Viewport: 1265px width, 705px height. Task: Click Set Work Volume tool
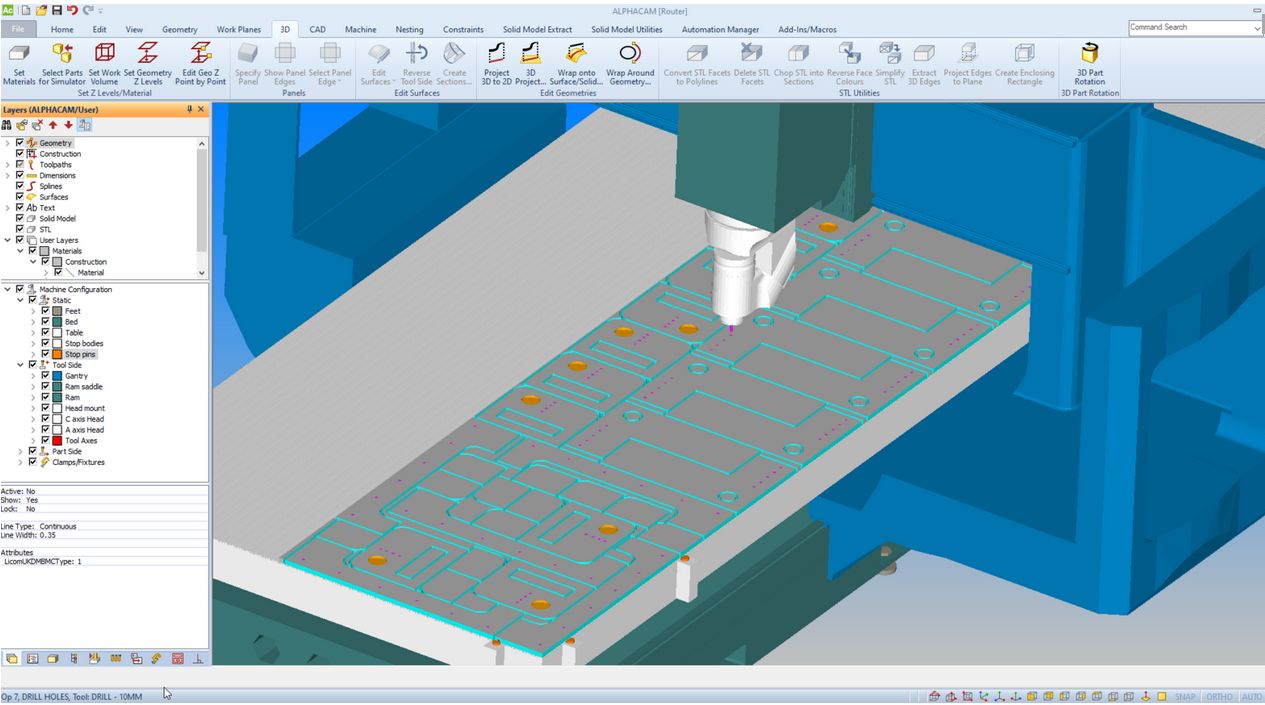[x=104, y=54]
